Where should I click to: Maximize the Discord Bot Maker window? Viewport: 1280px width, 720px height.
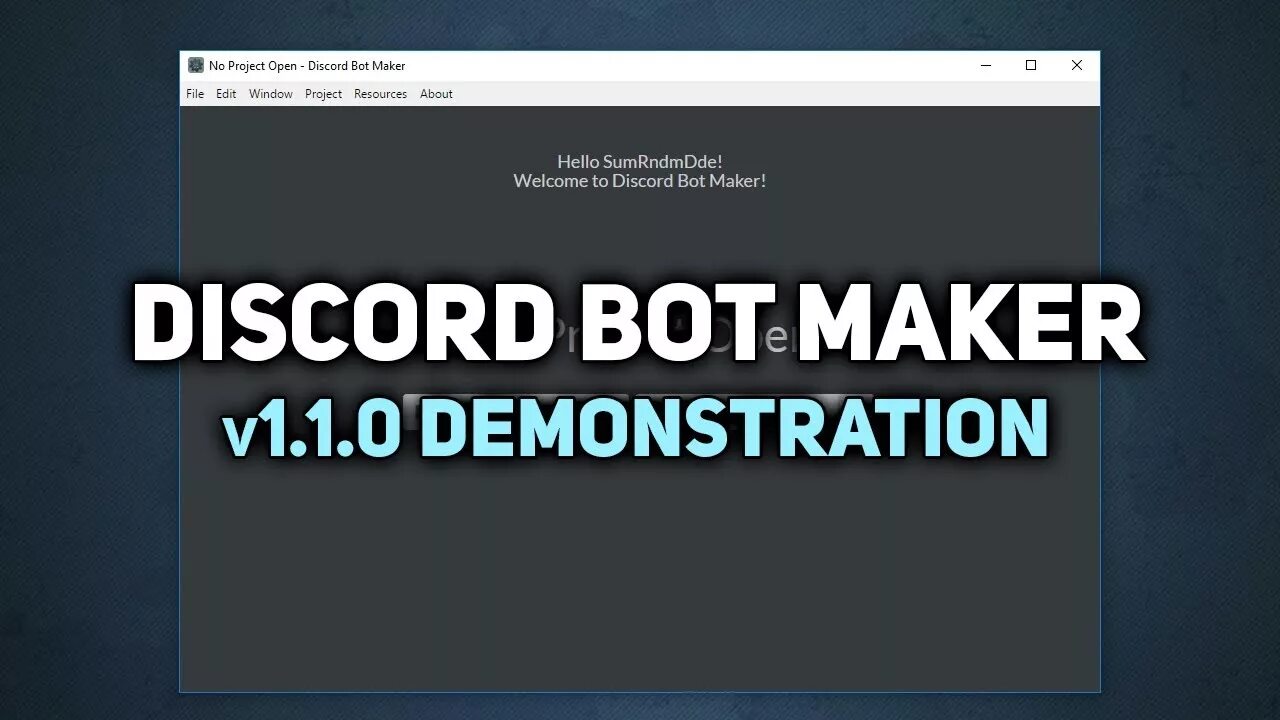click(x=1031, y=65)
